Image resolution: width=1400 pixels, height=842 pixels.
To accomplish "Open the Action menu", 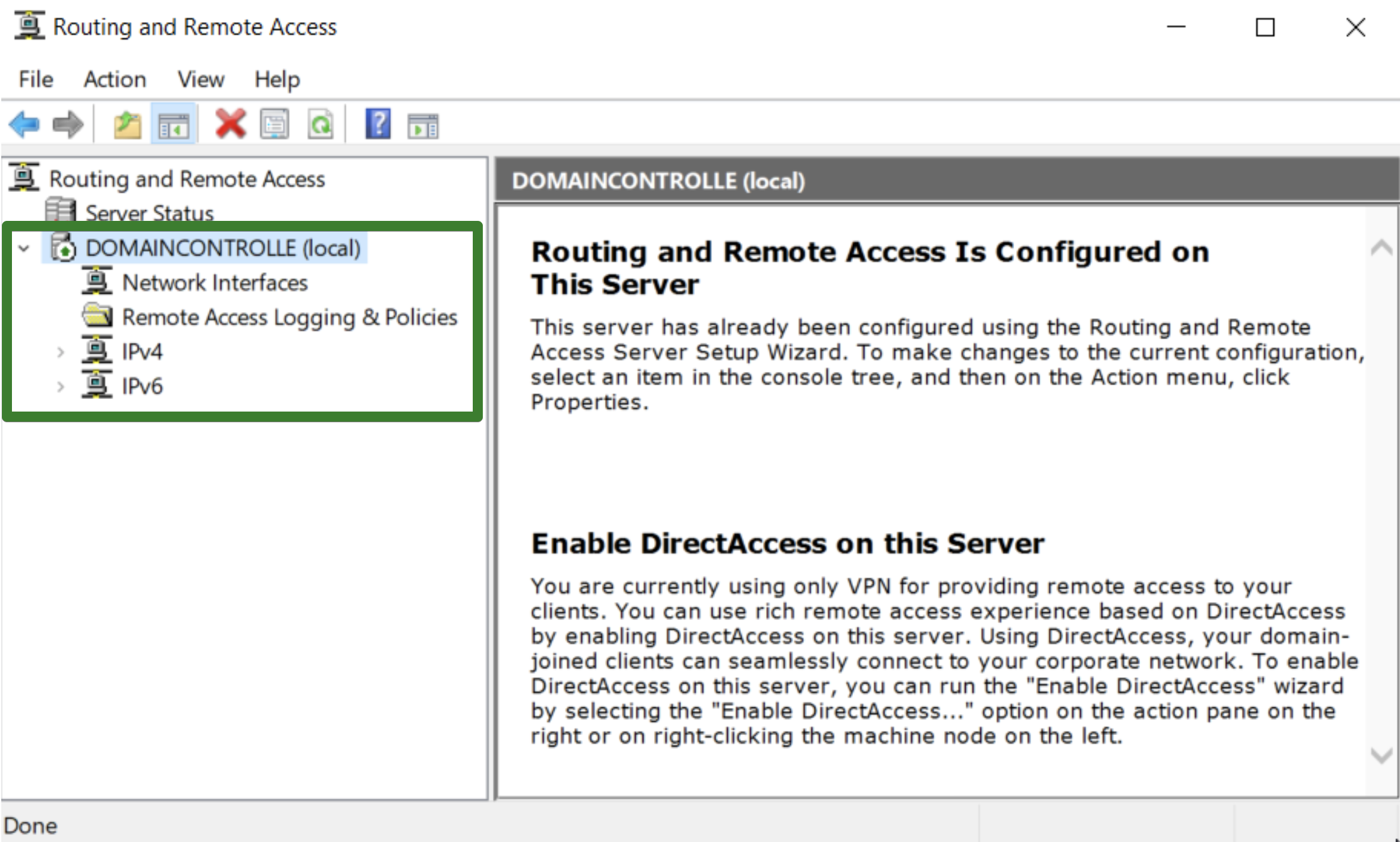I will pos(115,79).
